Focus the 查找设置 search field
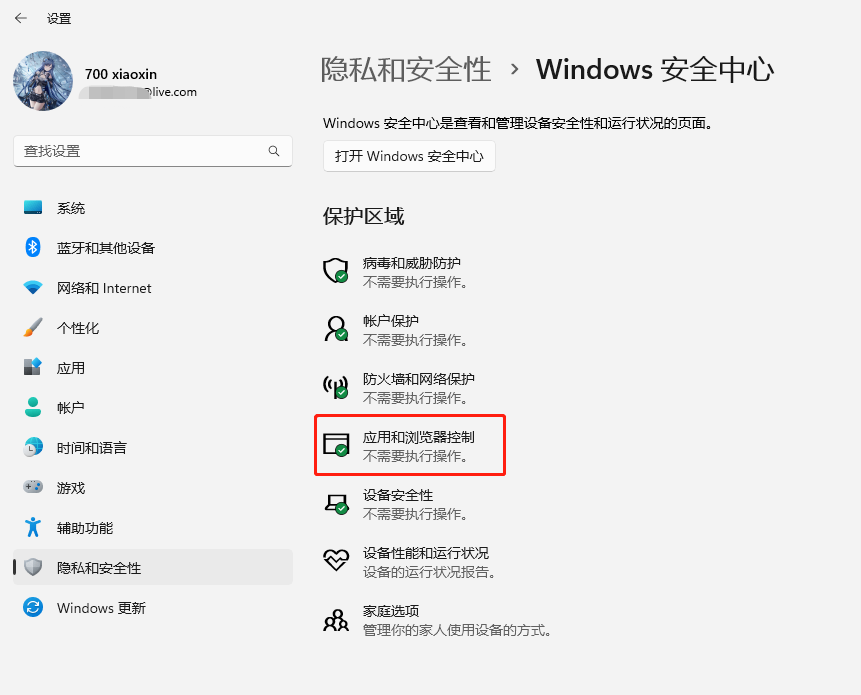Viewport: 861px width, 695px height. [153, 151]
